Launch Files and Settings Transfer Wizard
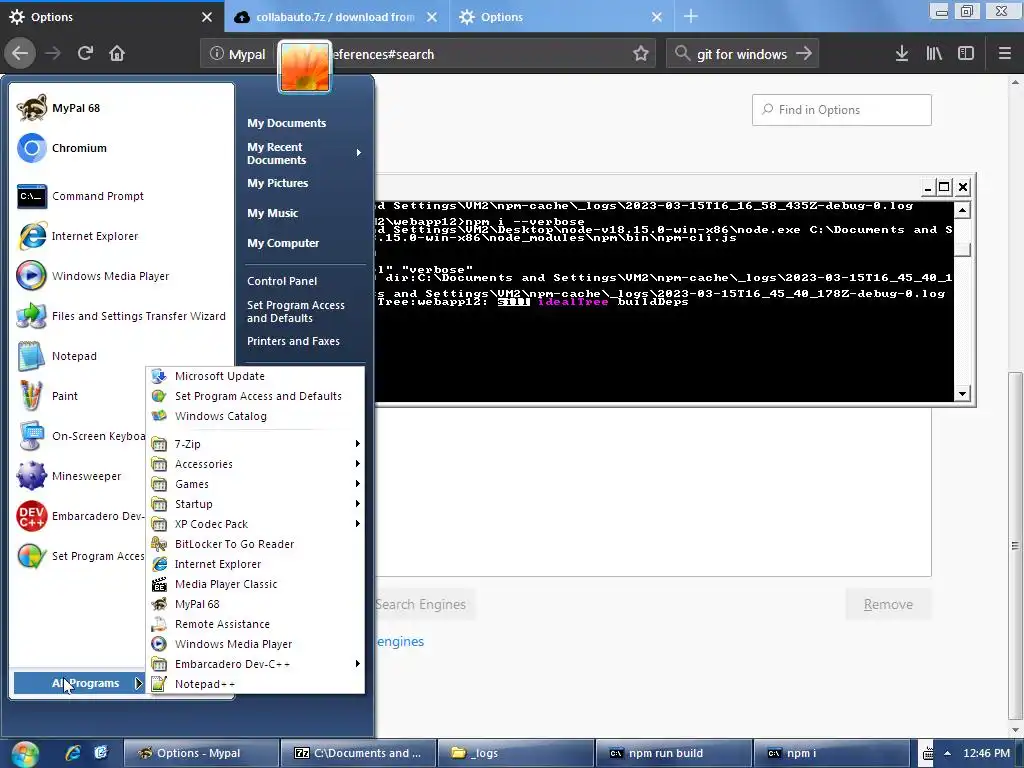 [x=122, y=316]
